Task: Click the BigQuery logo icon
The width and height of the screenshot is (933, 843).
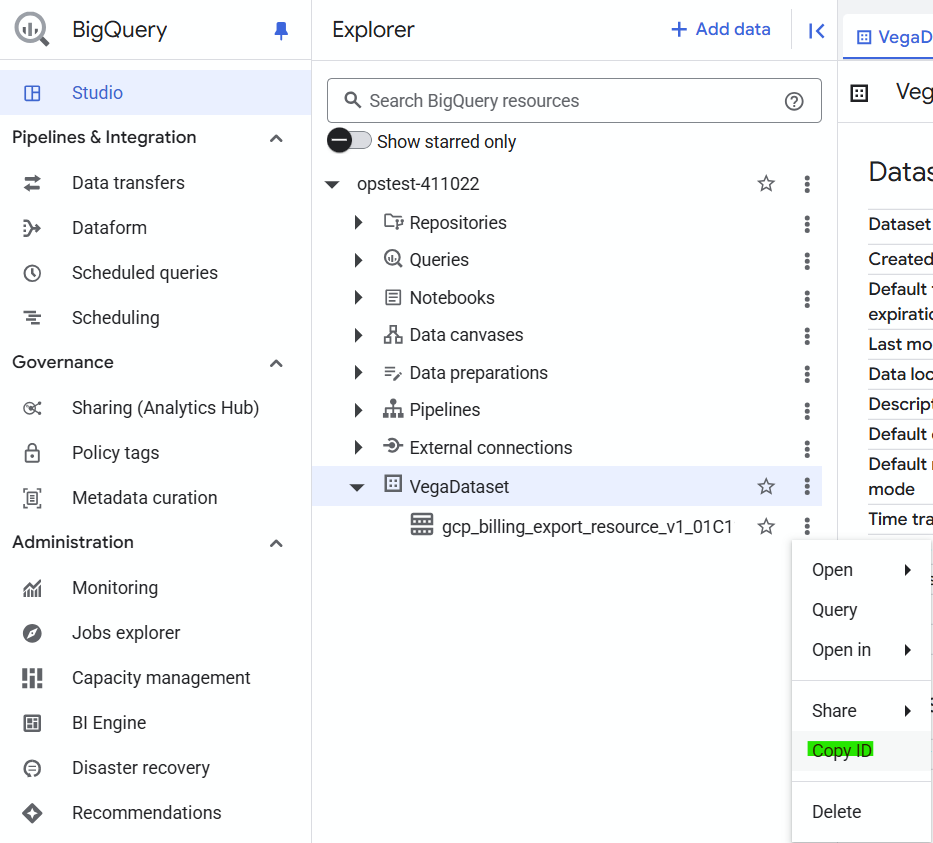Action: point(32,29)
